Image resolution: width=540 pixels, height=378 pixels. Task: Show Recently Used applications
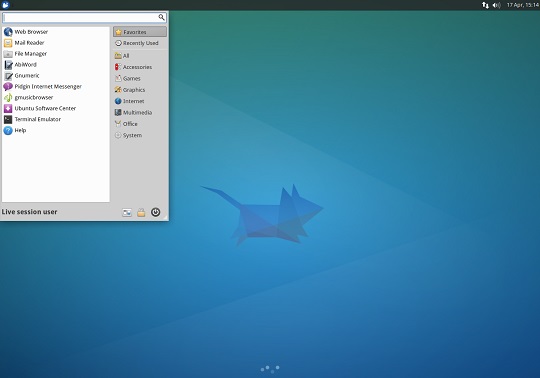point(140,43)
